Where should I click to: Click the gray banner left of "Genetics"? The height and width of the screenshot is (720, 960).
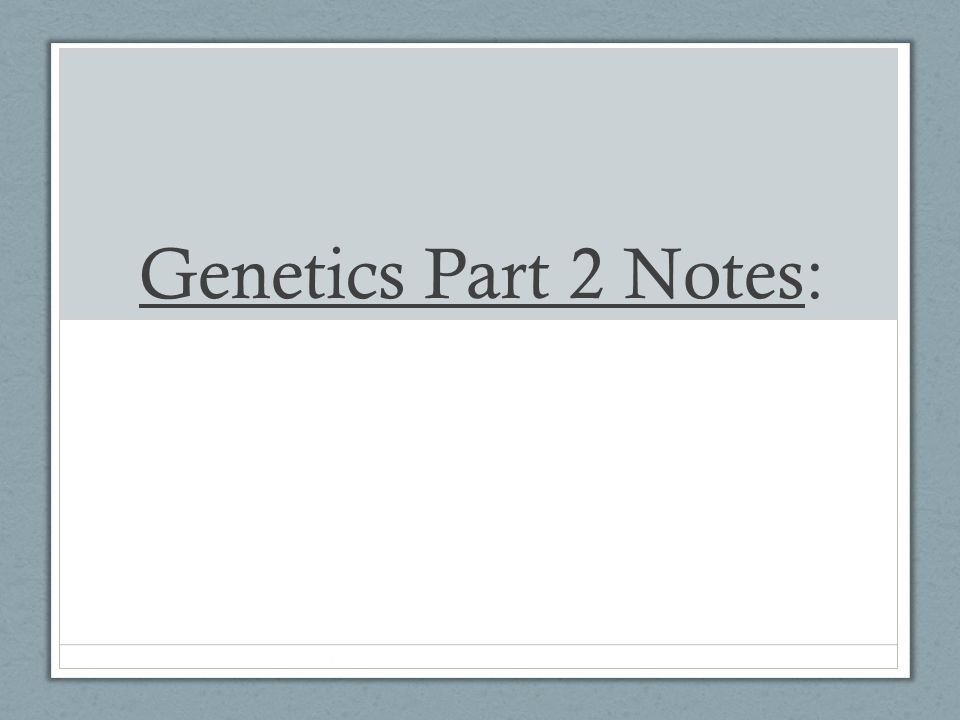(99, 274)
